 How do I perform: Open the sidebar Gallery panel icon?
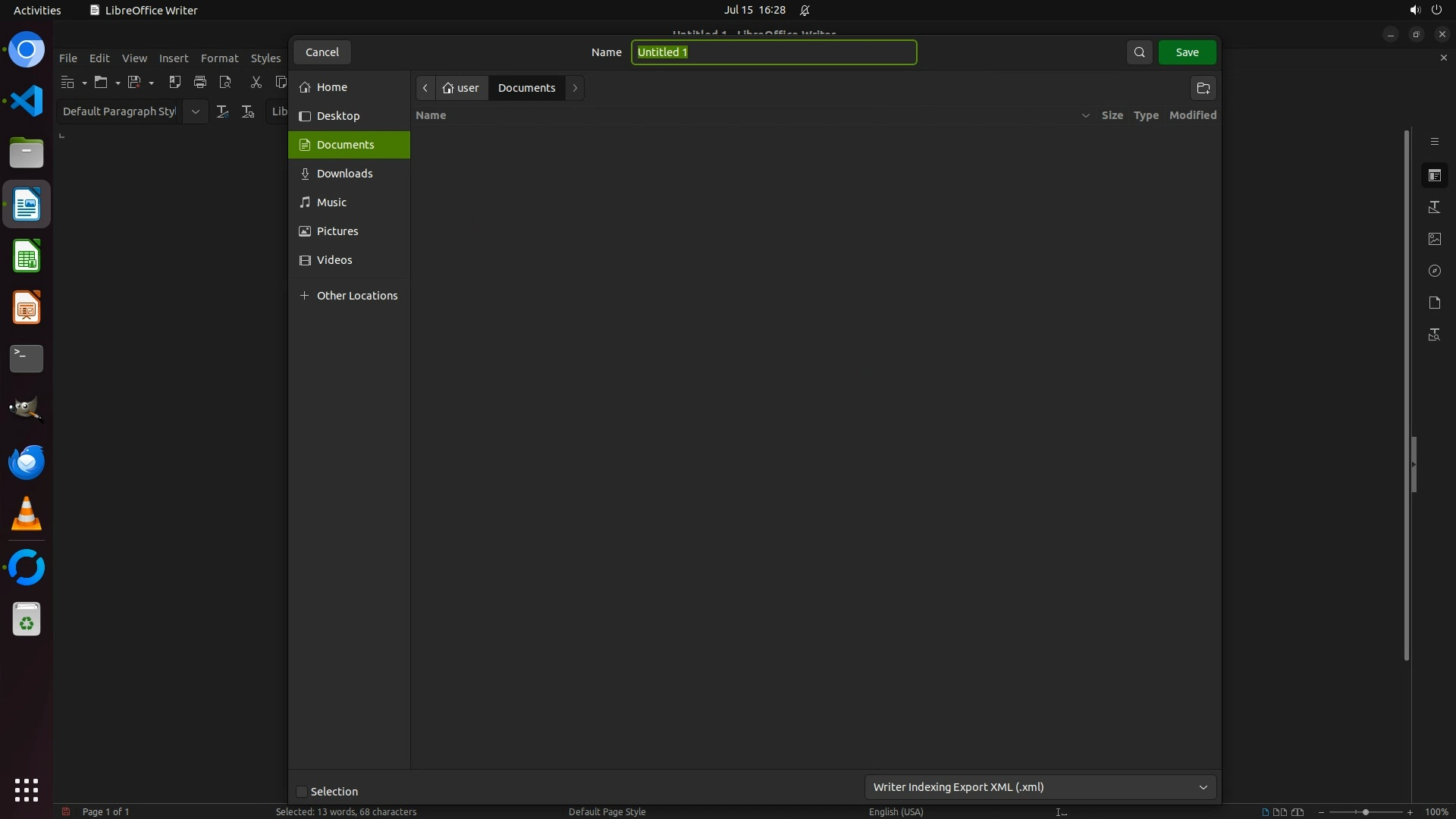tap(1434, 239)
